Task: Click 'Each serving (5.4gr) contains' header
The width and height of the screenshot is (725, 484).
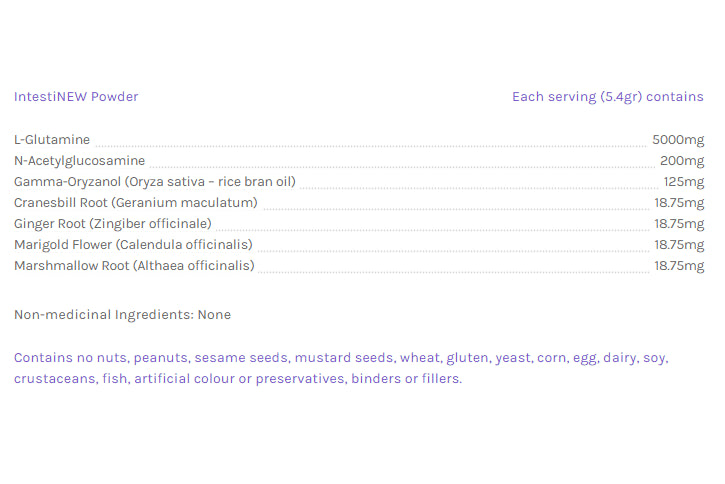Action: (607, 97)
